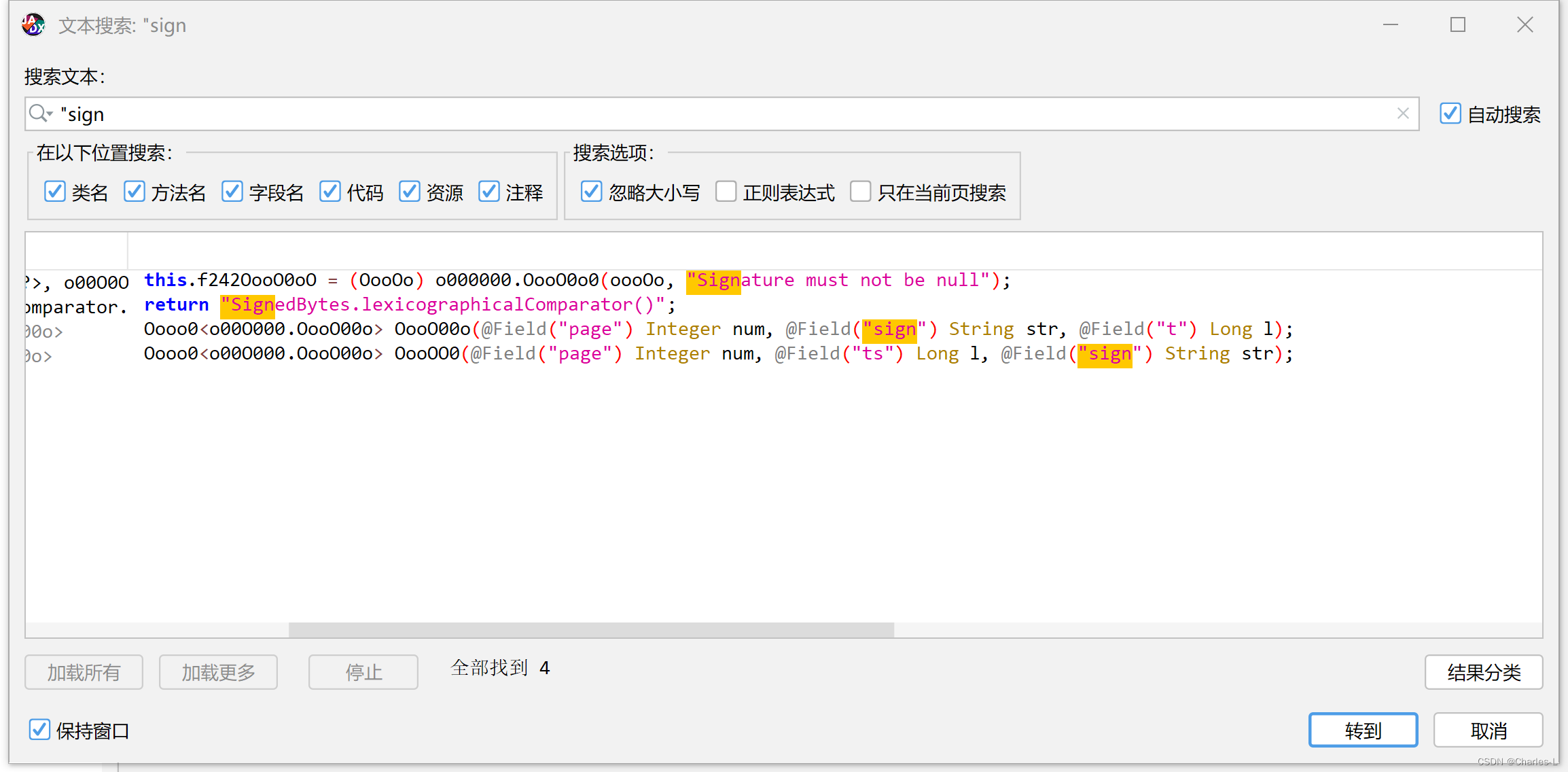Click the jadx app icon in title bar
This screenshot has height=772, width=1568.
[x=33, y=25]
